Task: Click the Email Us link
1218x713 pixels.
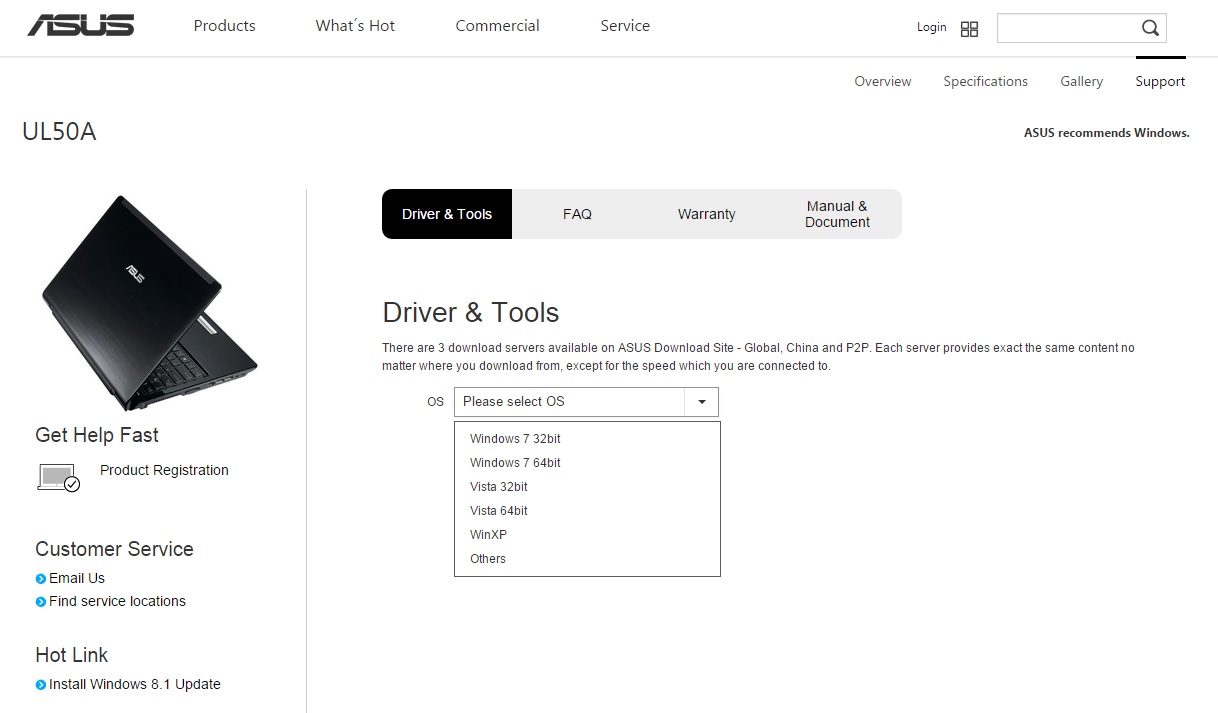Action: 77,579
